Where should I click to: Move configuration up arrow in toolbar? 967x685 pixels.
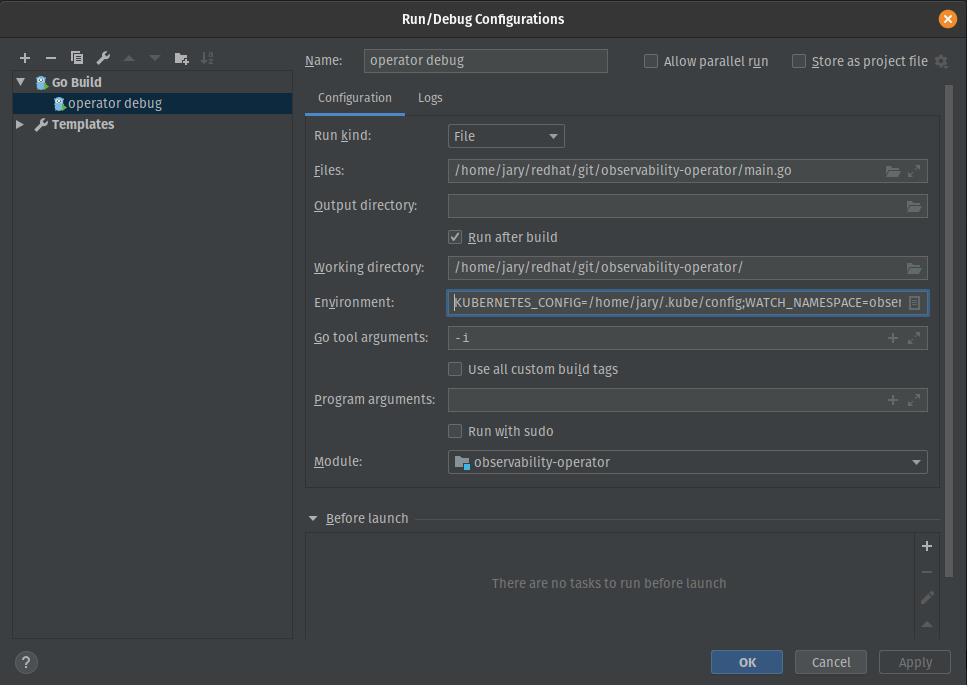click(x=129, y=58)
